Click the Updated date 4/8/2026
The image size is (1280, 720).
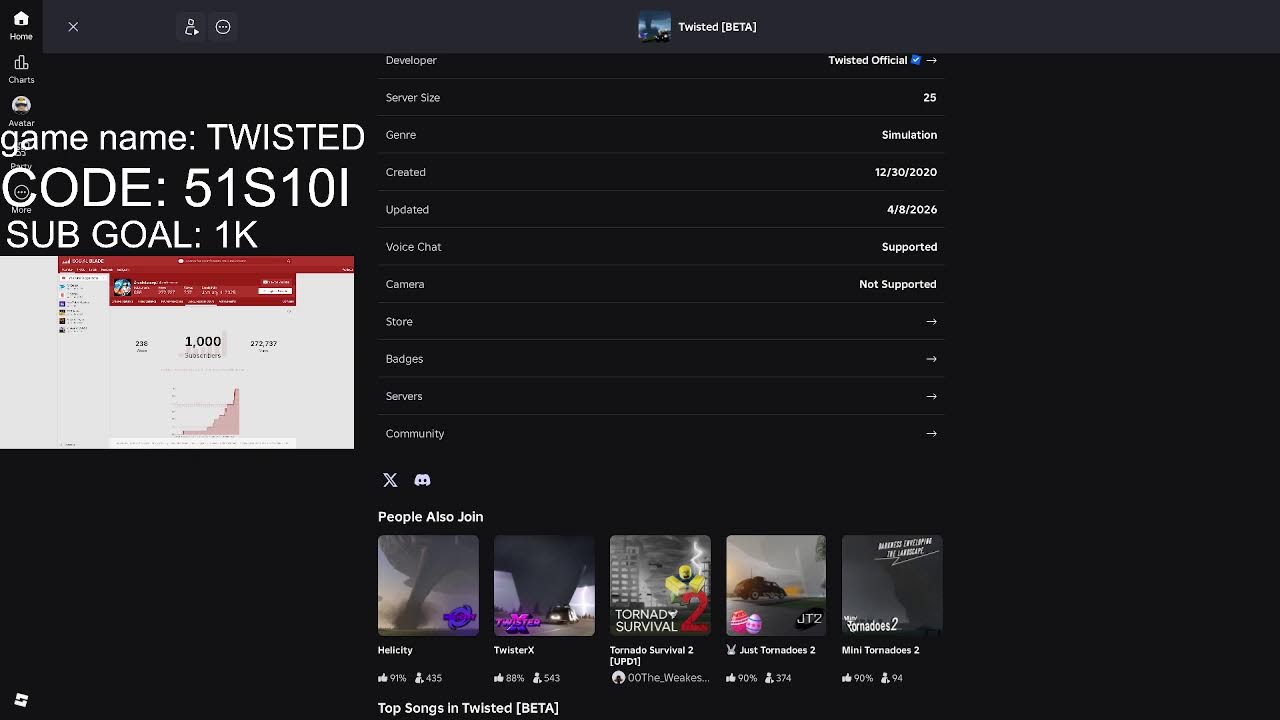click(x=912, y=209)
